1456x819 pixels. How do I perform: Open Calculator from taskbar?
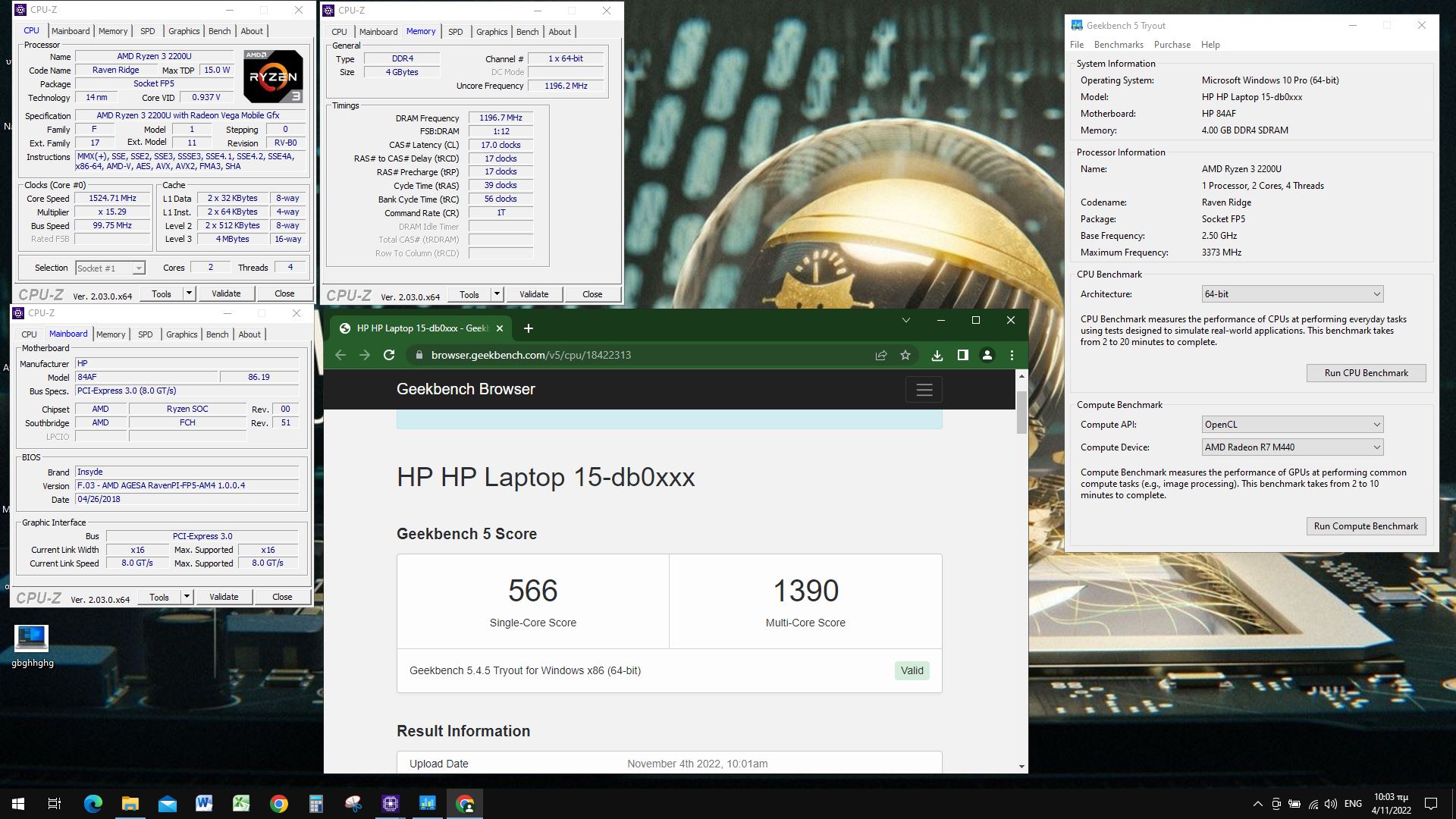pyautogui.click(x=315, y=804)
